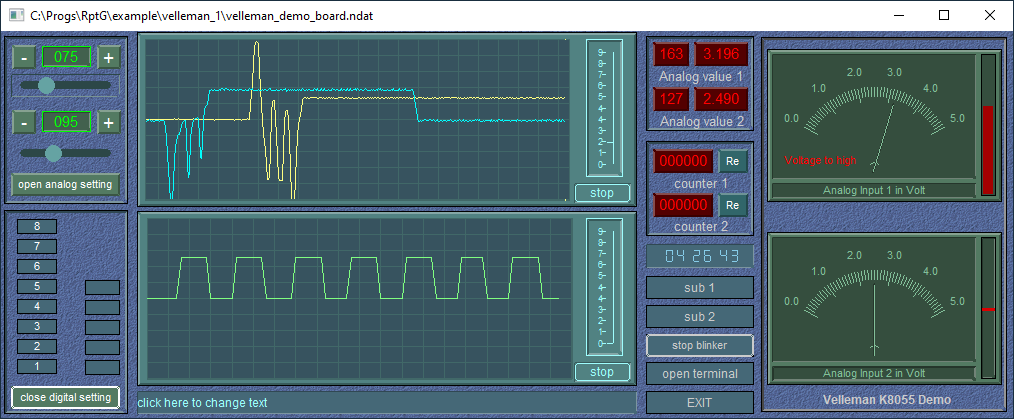1014x419 pixels.
Task: Close digital setting panel
Action: (x=65, y=397)
